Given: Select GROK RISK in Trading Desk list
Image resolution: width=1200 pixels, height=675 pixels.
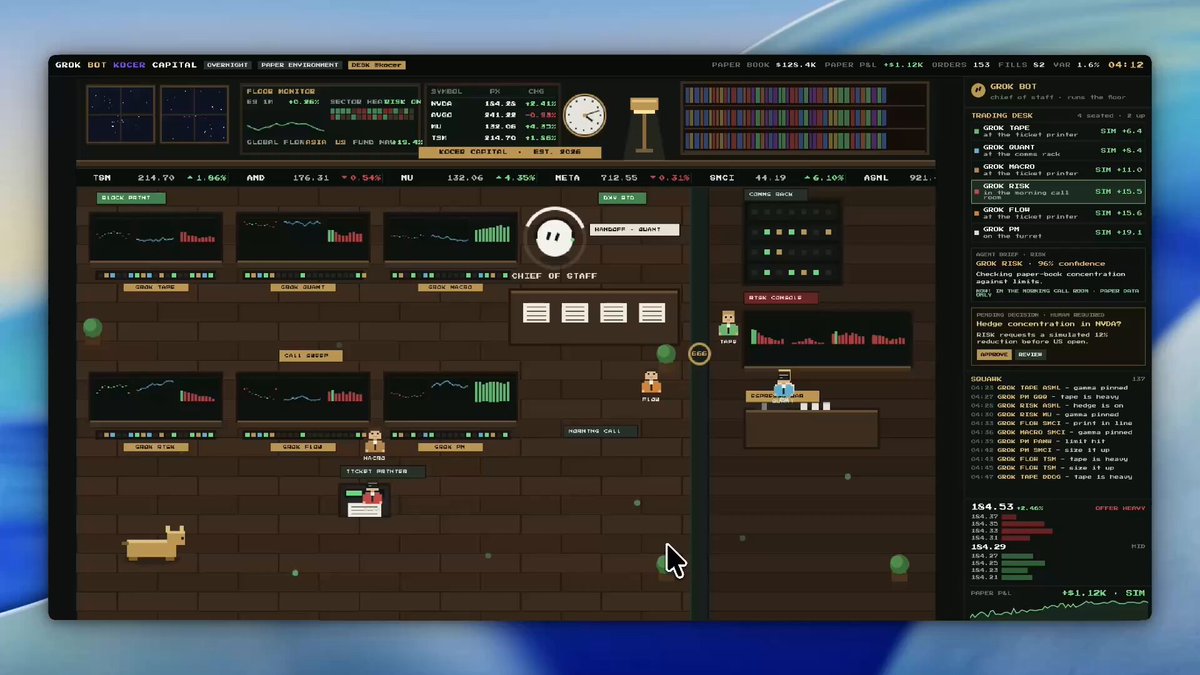Looking at the screenshot, I should tap(1058, 191).
